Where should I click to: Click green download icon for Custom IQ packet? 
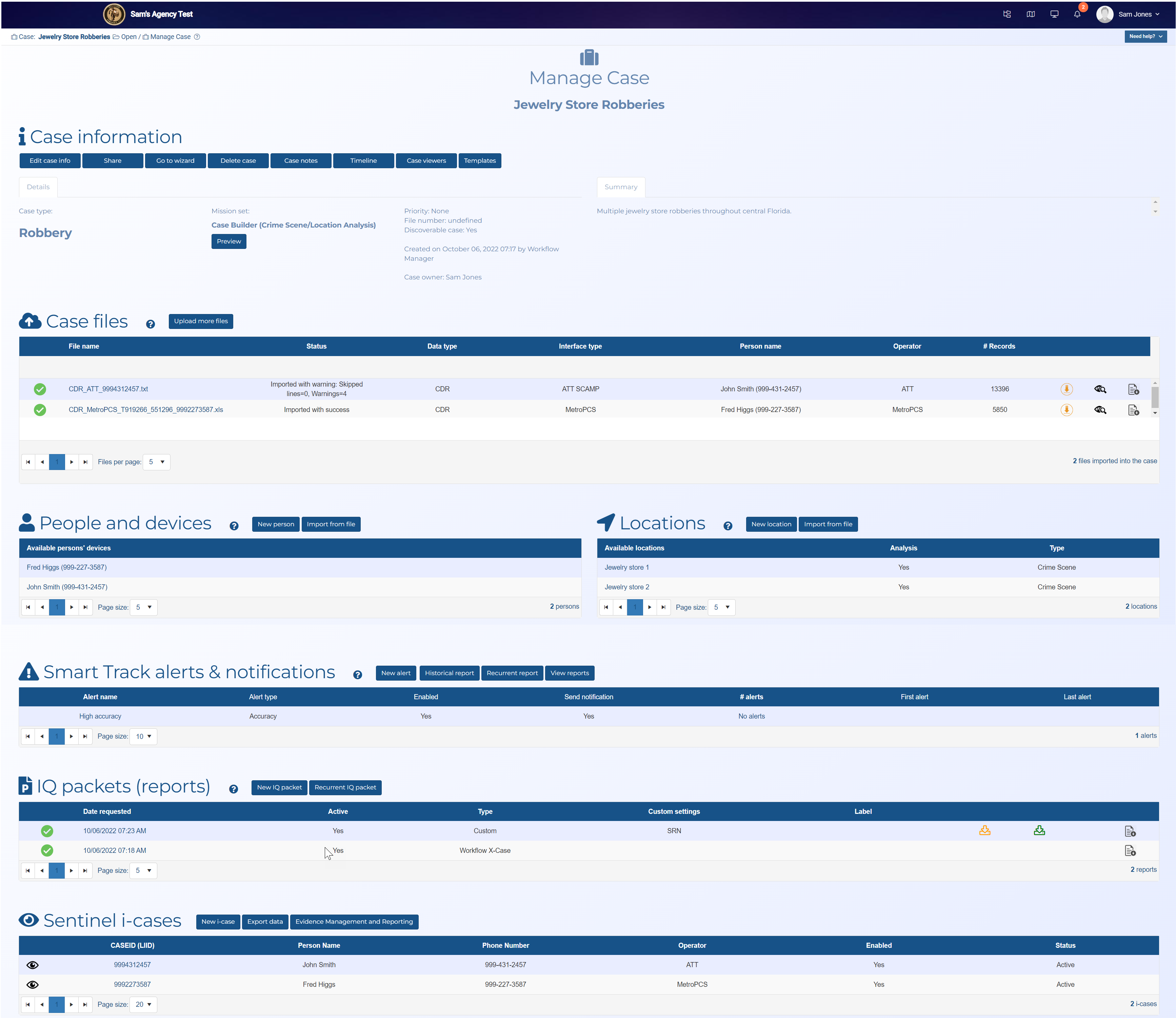click(x=1039, y=830)
